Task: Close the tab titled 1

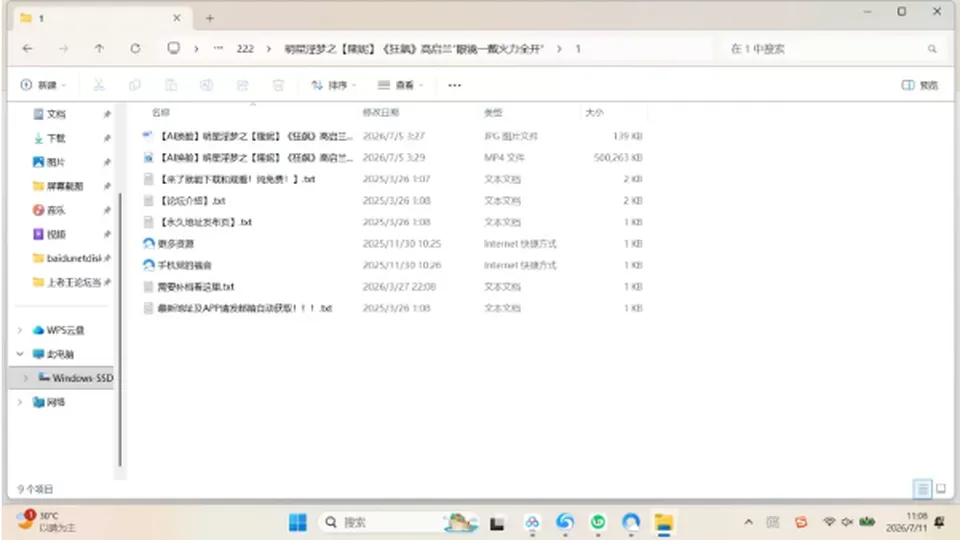Action: click(177, 18)
